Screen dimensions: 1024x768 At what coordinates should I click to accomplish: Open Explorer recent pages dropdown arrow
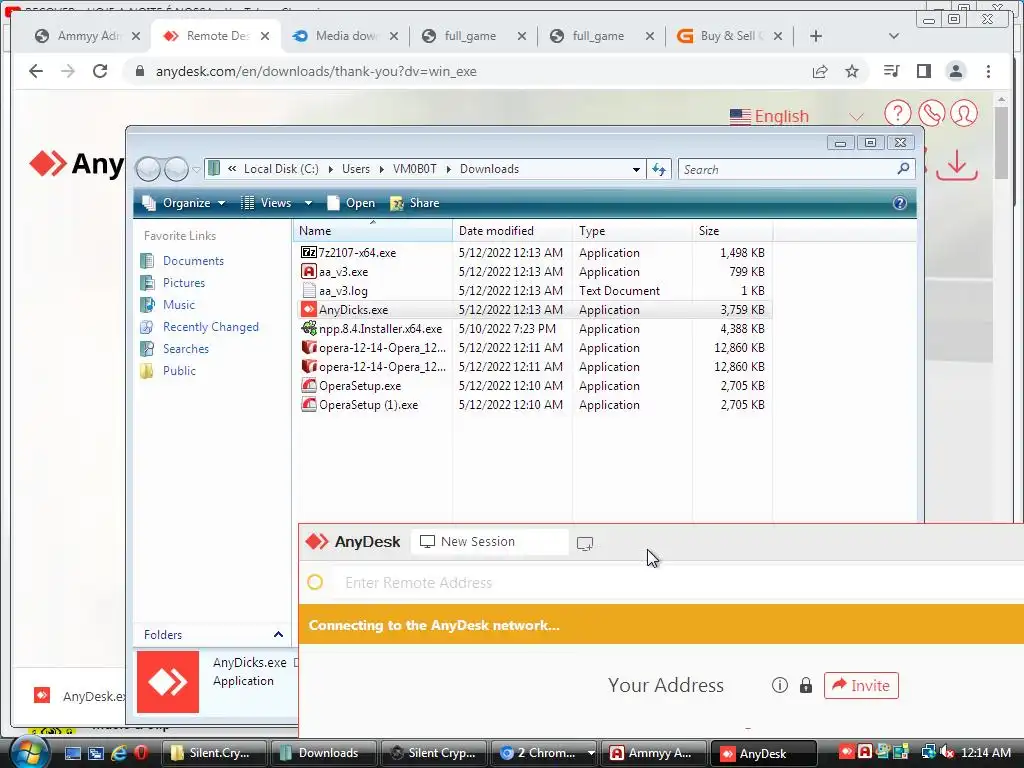click(x=196, y=170)
